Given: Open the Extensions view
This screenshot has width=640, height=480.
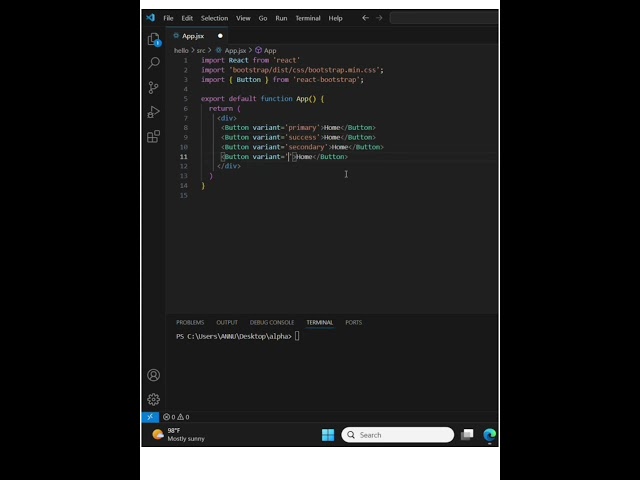Looking at the screenshot, I should pyautogui.click(x=153, y=136).
